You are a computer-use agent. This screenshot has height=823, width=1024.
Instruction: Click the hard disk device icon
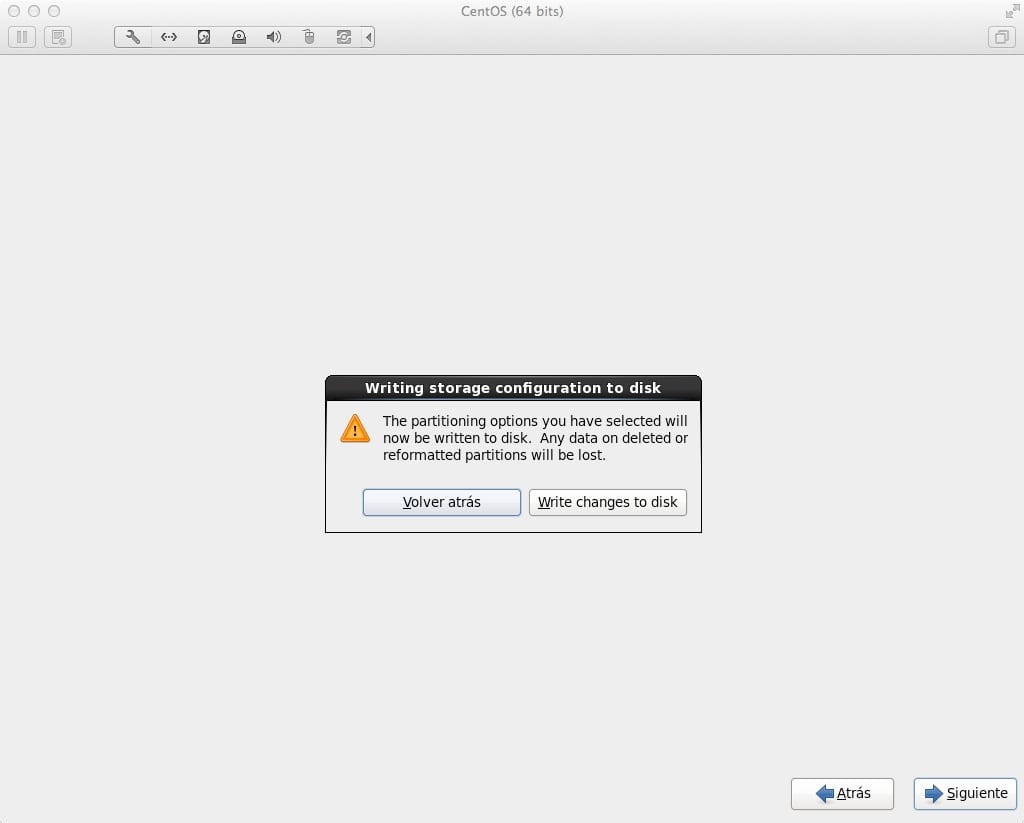pyautogui.click(x=204, y=37)
